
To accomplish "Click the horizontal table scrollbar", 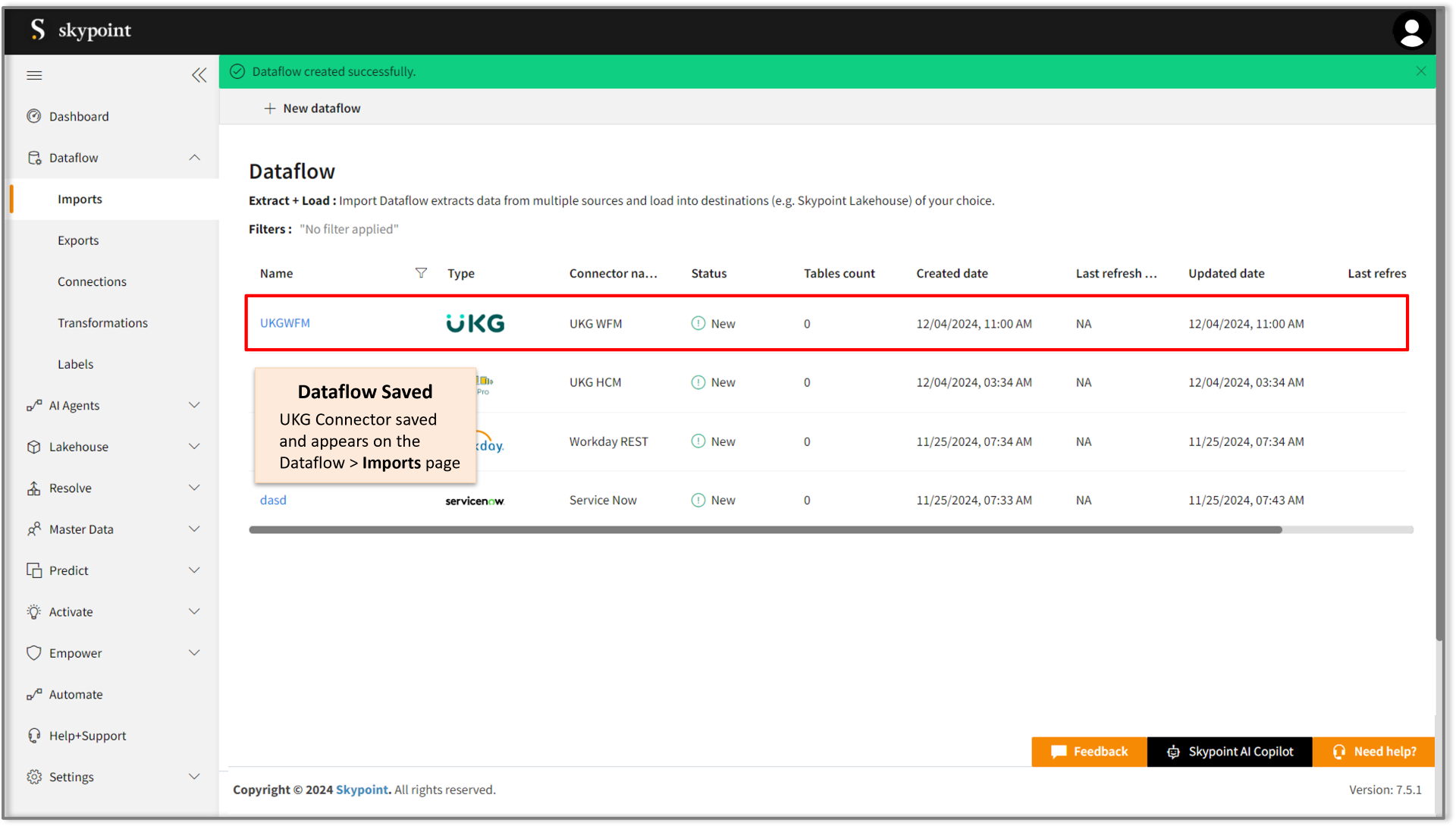I will coord(764,530).
